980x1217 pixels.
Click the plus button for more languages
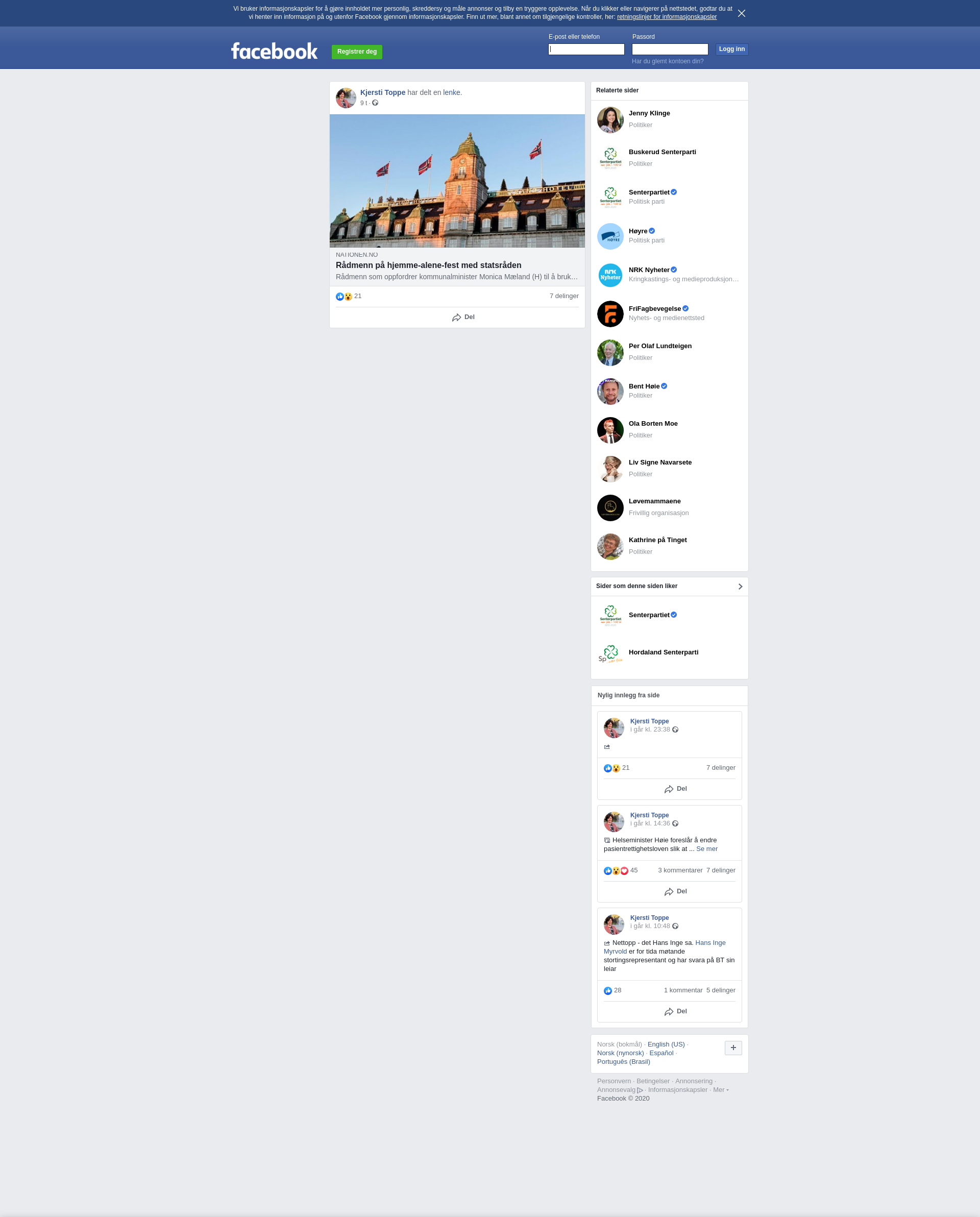tap(733, 1048)
